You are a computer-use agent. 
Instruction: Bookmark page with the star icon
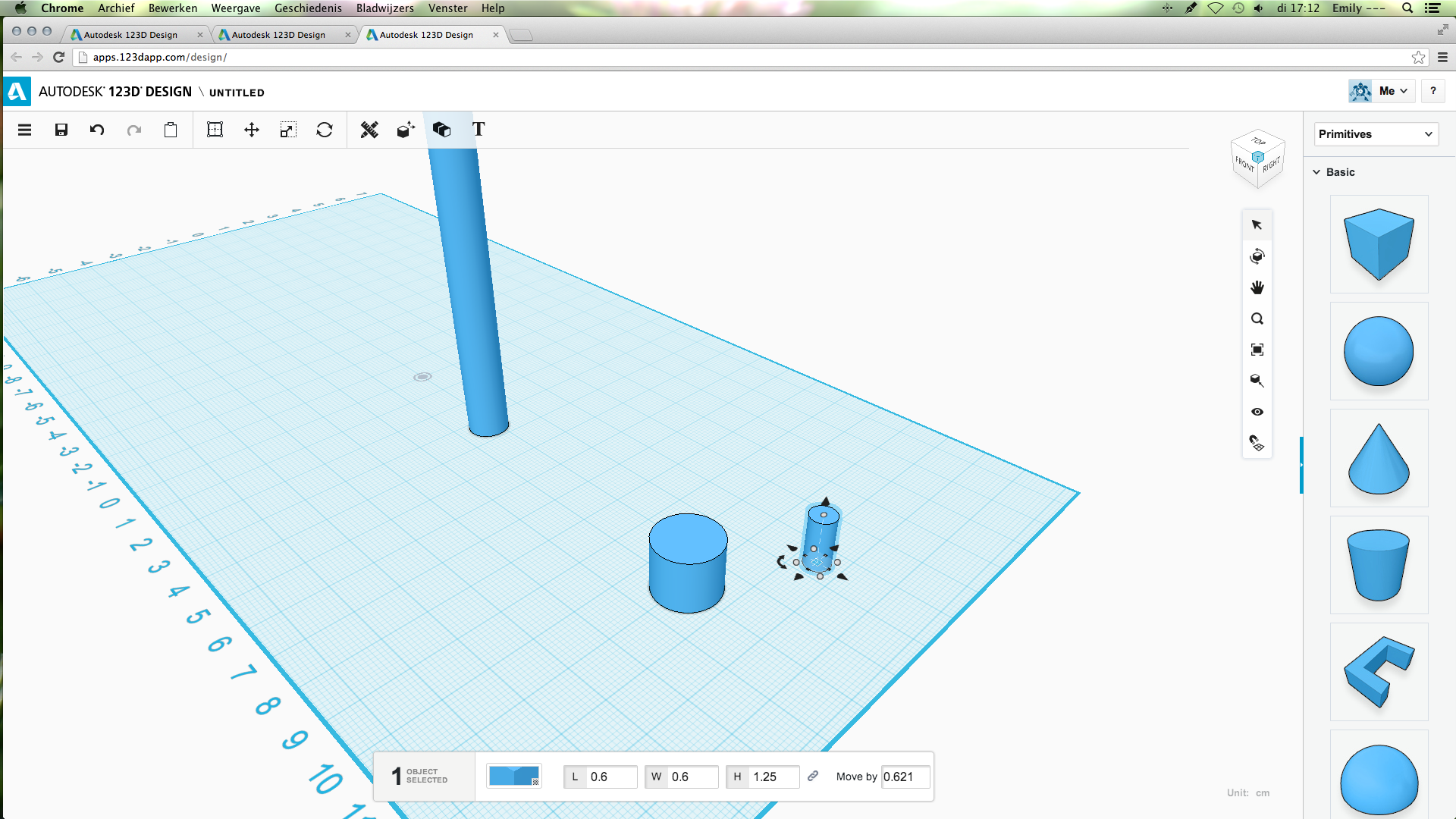[x=1418, y=58]
